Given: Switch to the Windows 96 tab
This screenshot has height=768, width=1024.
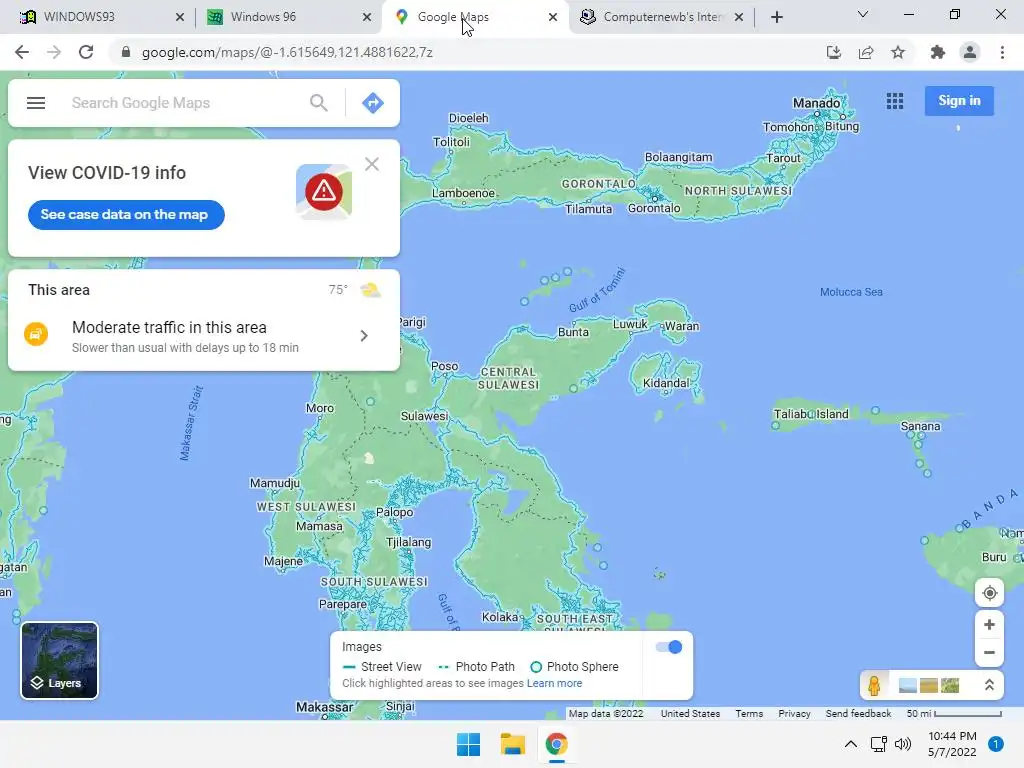Looking at the screenshot, I should [281, 17].
